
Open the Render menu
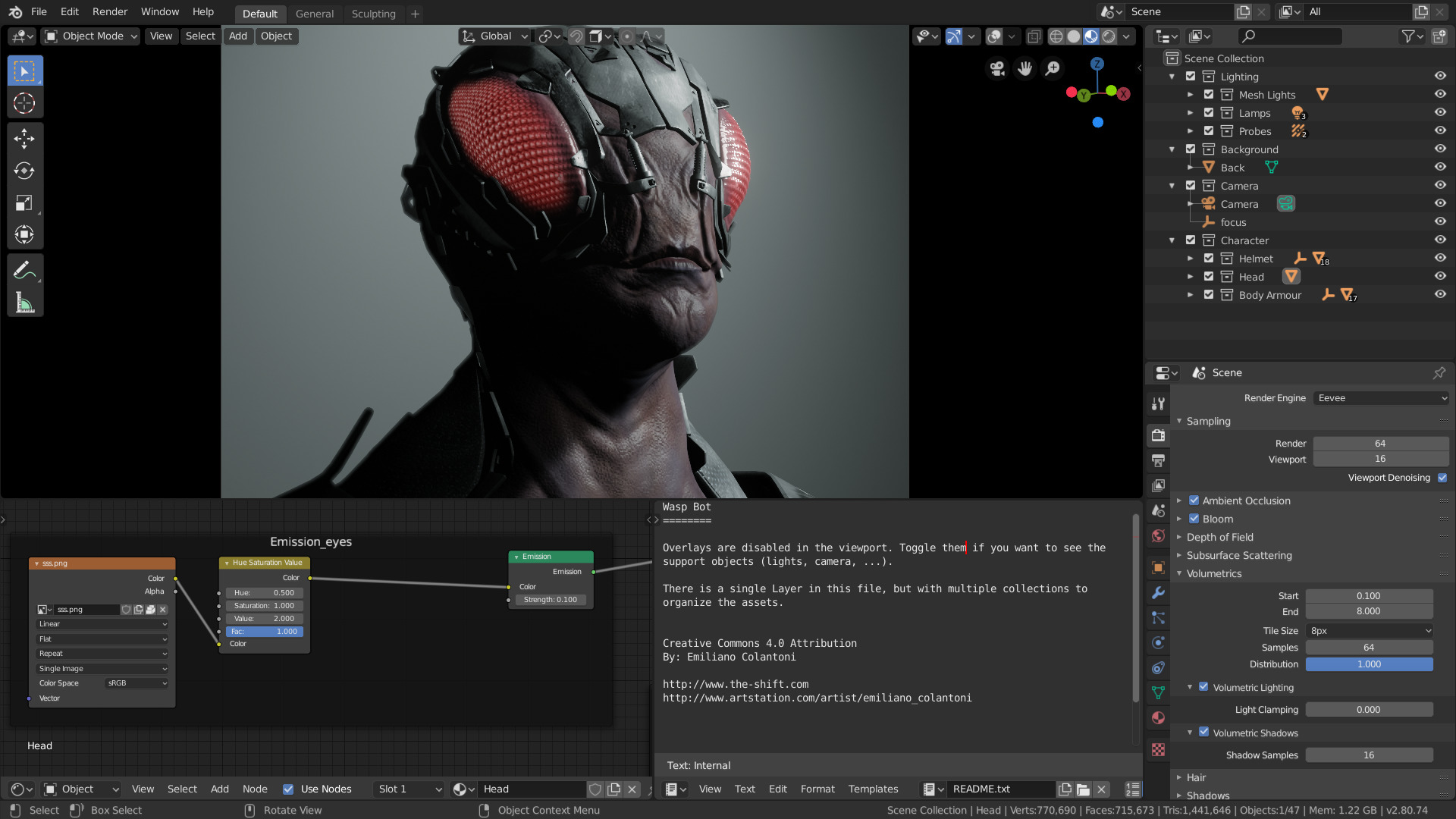pyautogui.click(x=109, y=12)
